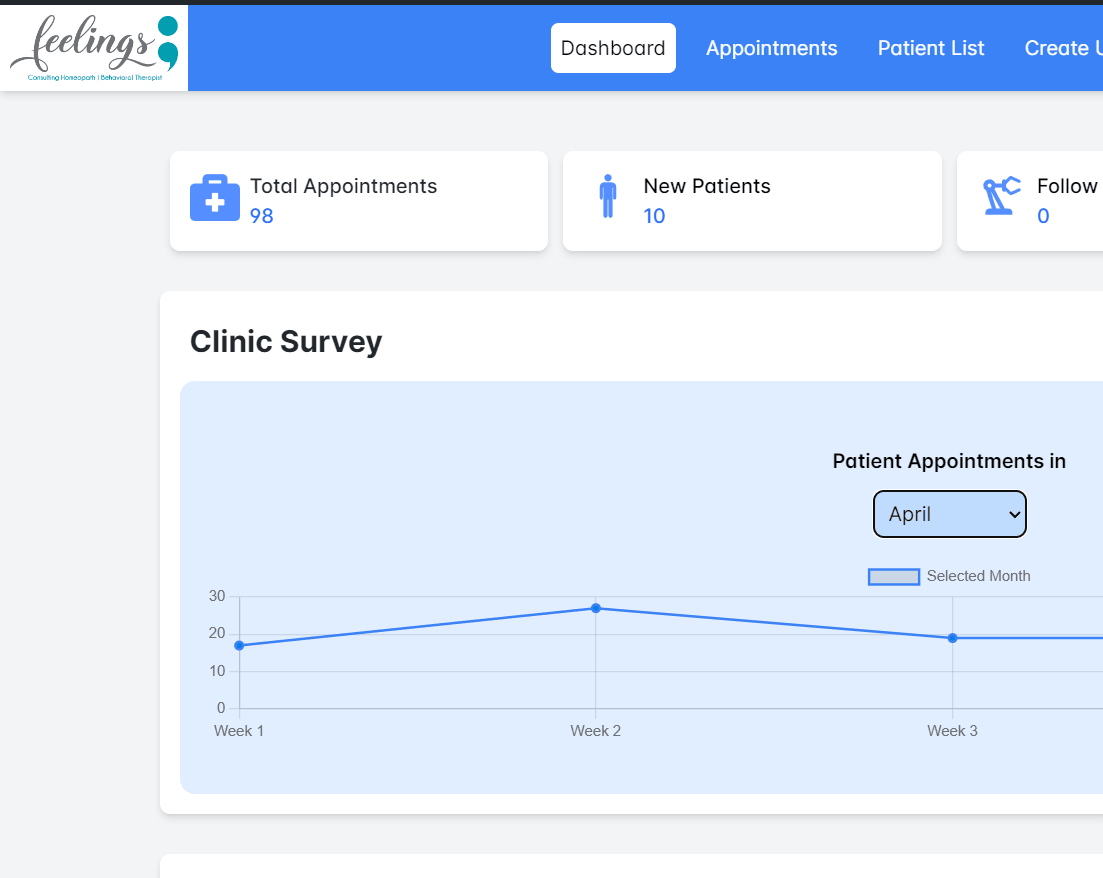
Task: Click the Clinic Survey heading
Action: [286, 342]
